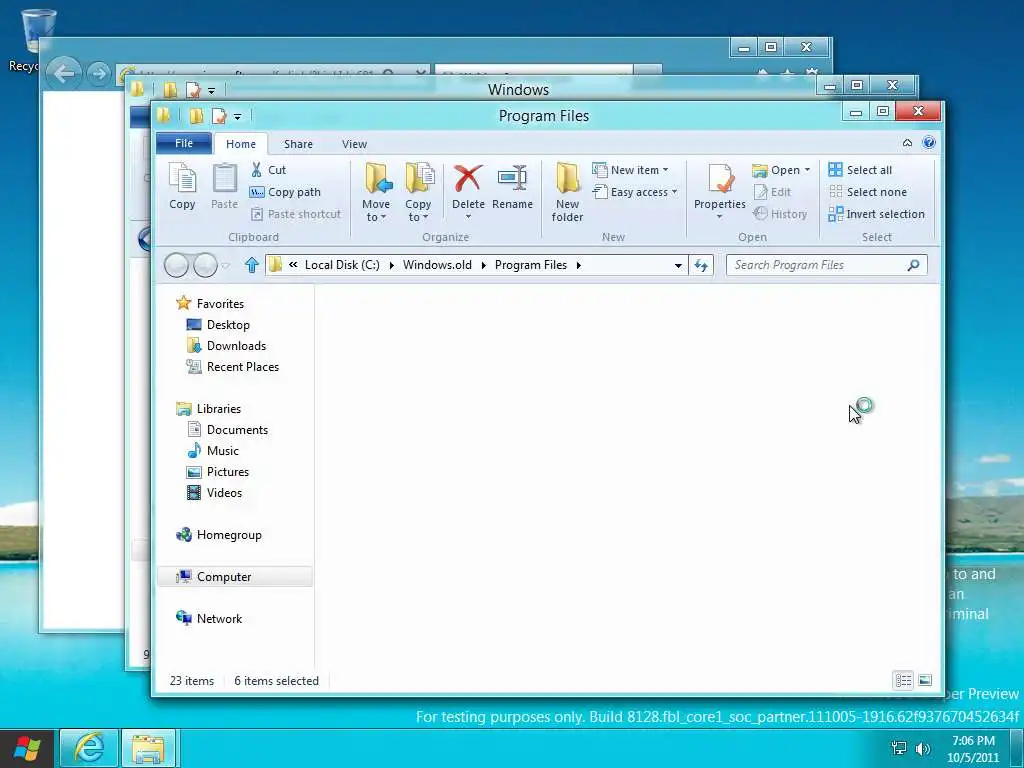1024x768 pixels.
Task: Switch to Details view in status bar
Action: (903, 680)
